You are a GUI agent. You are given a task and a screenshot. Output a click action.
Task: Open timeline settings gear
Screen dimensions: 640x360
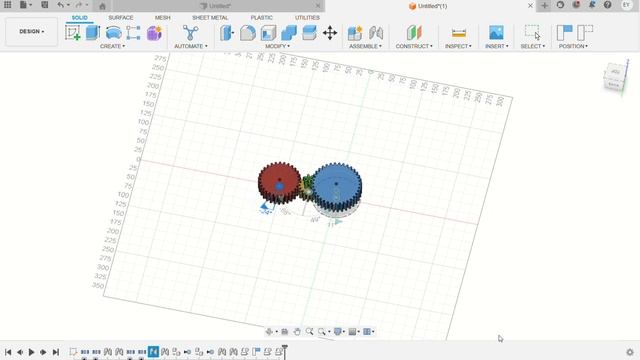point(630,352)
